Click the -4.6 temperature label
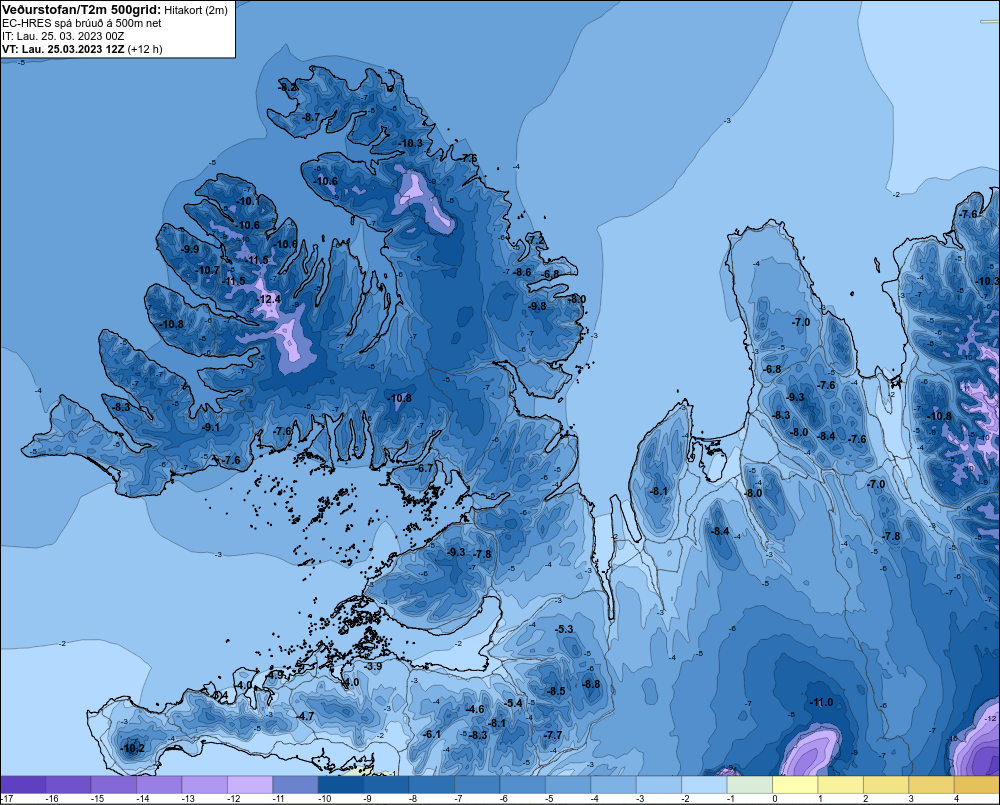1000x805 pixels. pos(475,709)
